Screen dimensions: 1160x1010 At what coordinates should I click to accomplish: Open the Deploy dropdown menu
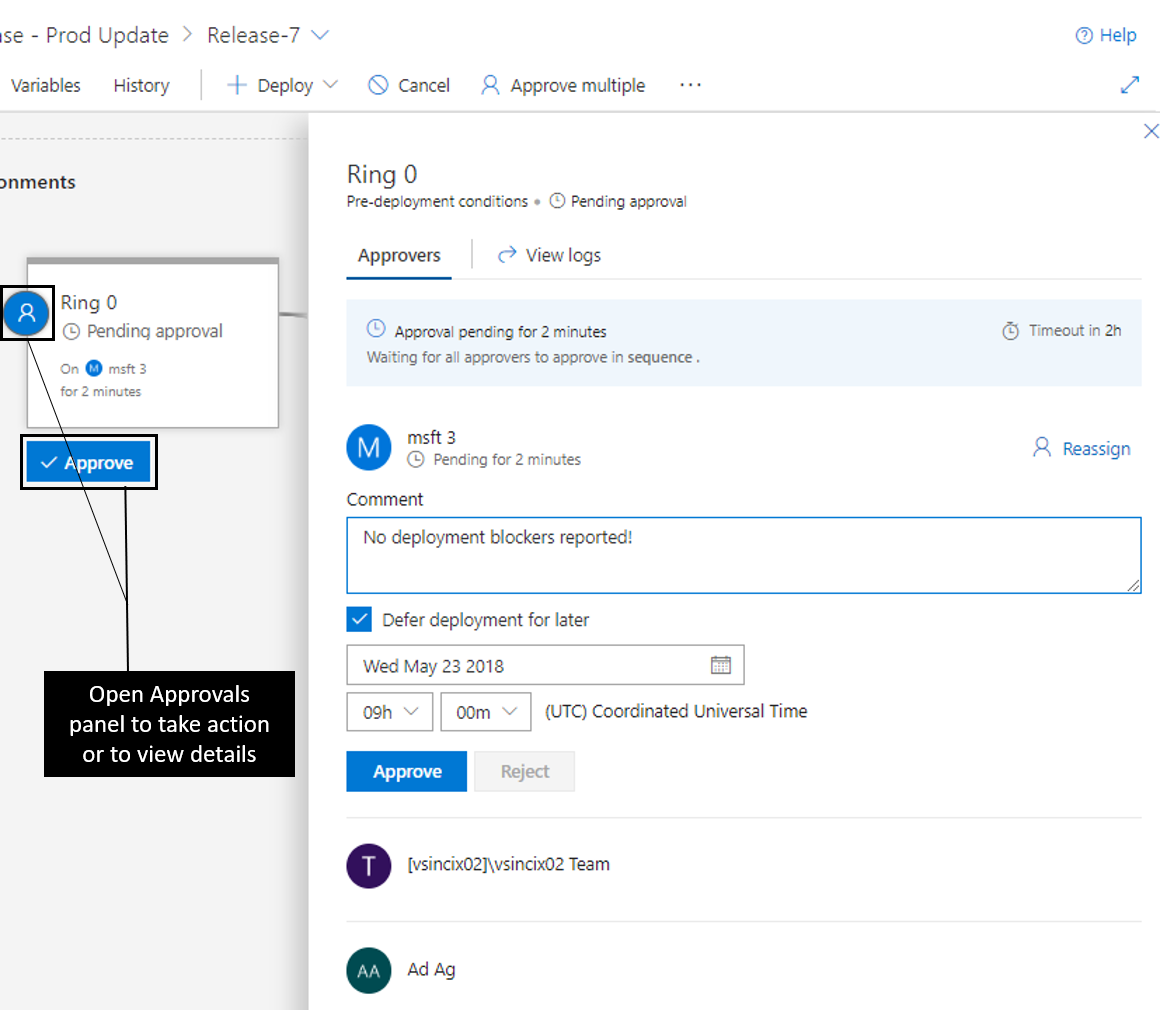tap(330, 85)
